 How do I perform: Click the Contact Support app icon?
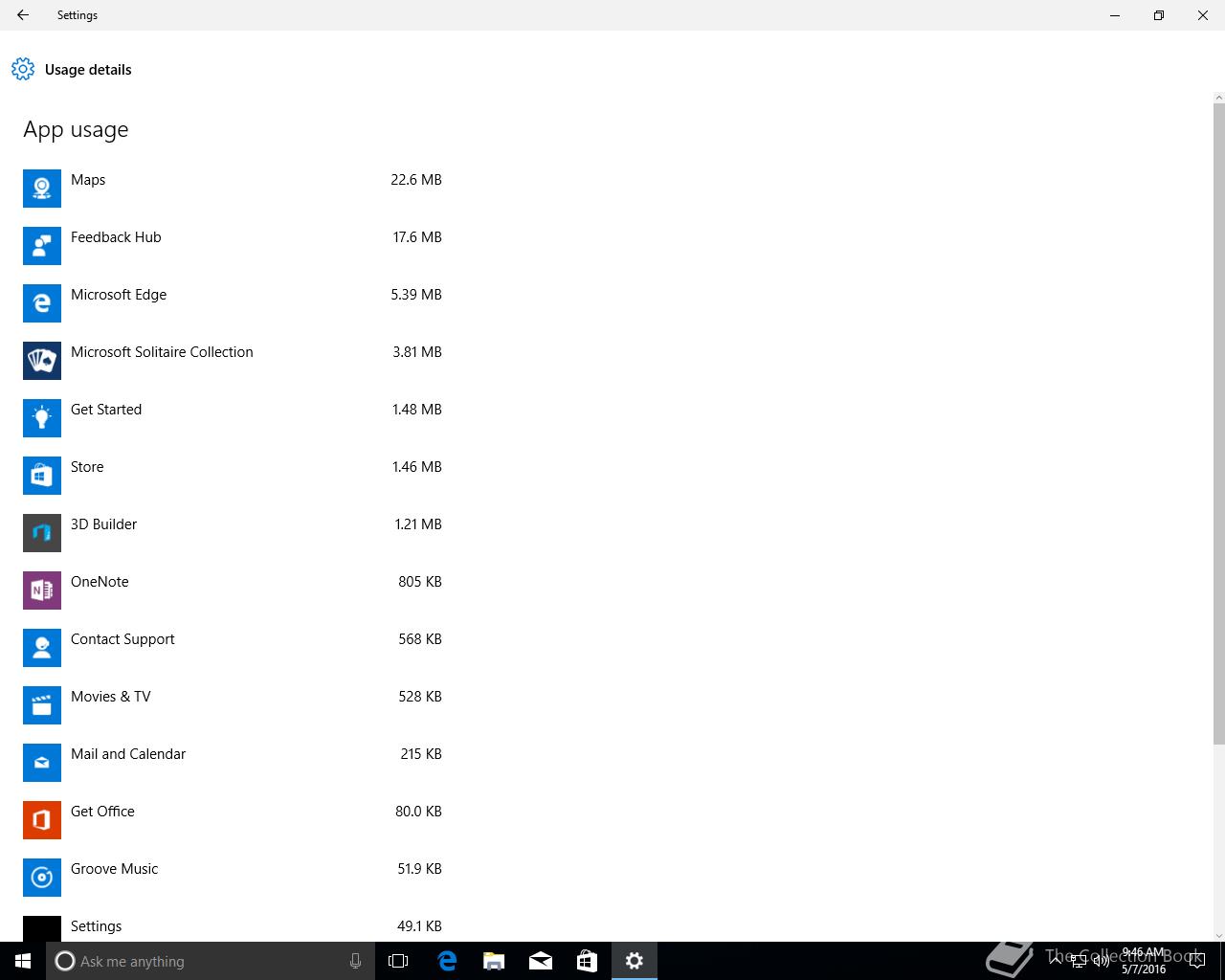(x=42, y=648)
